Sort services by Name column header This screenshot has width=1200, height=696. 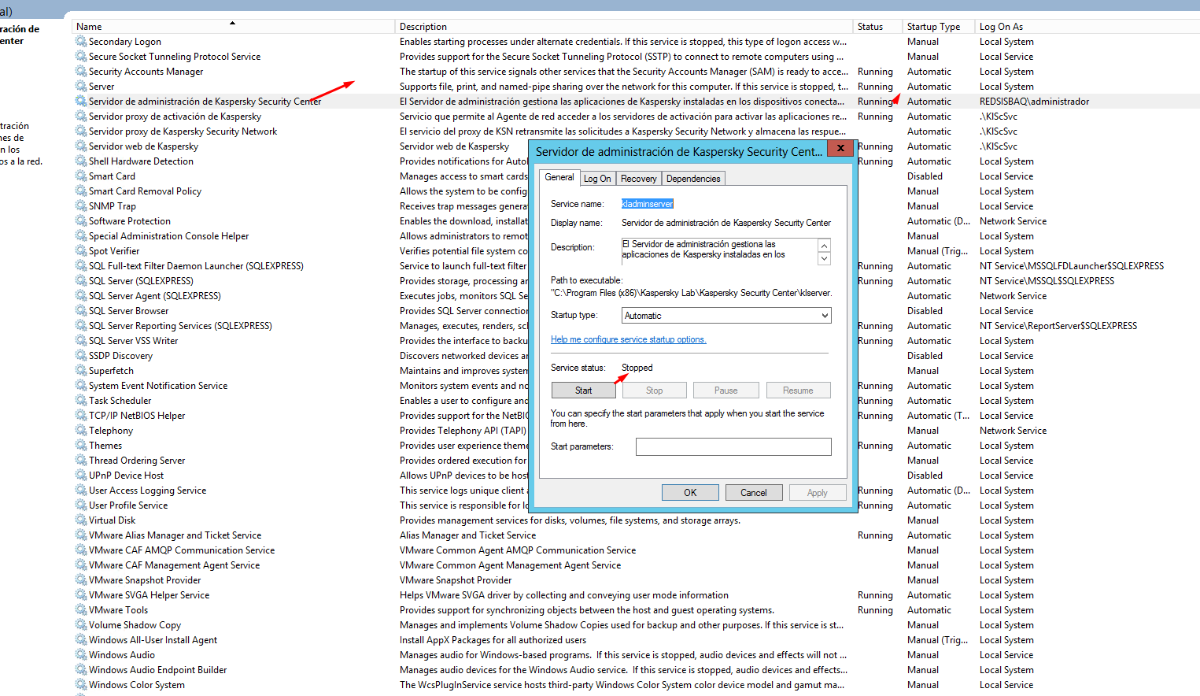tap(233, 26)
